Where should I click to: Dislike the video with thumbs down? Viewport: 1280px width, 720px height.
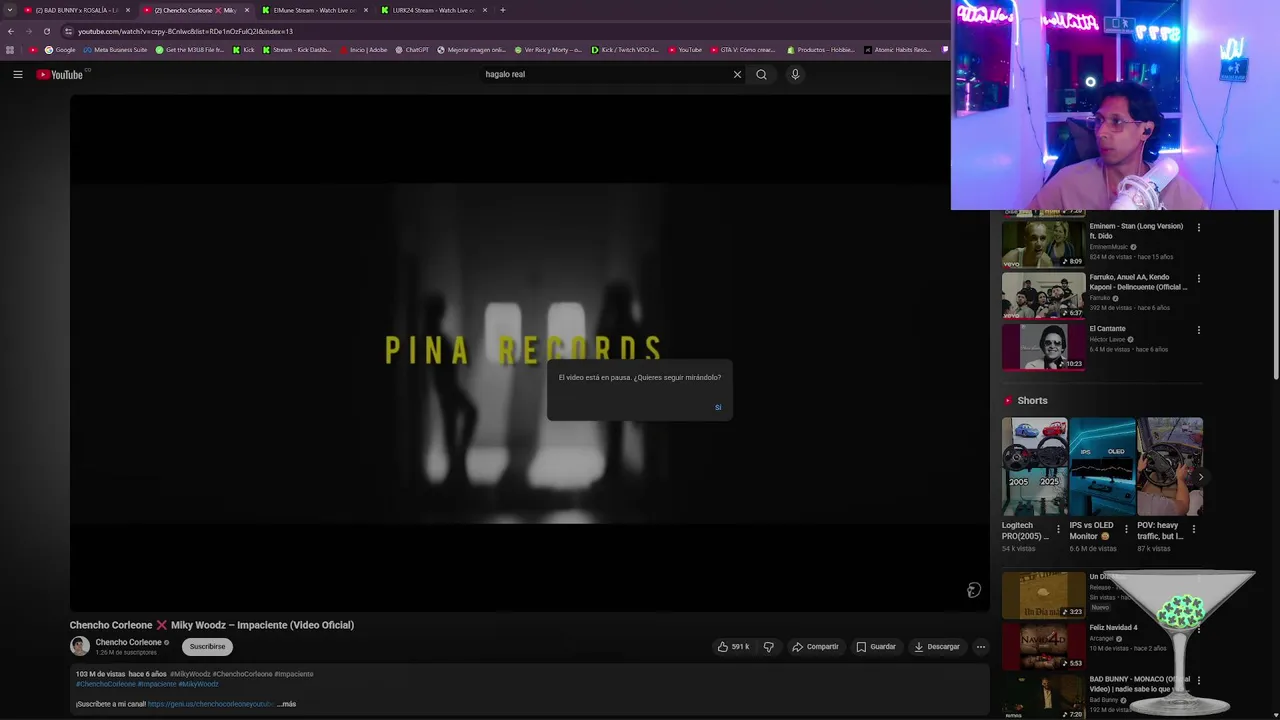tap(769, 647)
